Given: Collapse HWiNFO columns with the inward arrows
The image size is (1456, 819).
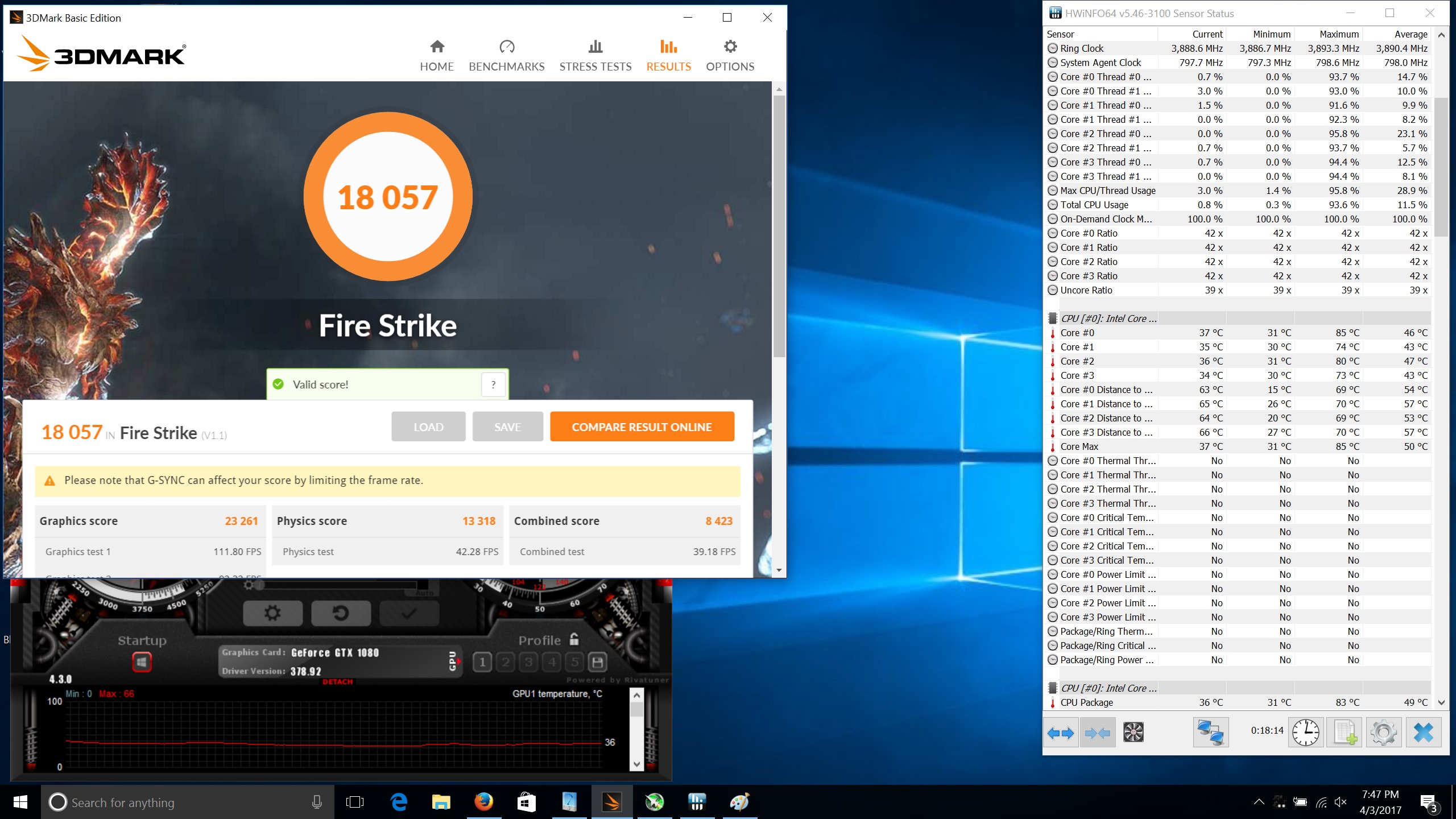Looking at the screenshot, I should tap(1098, 733).
